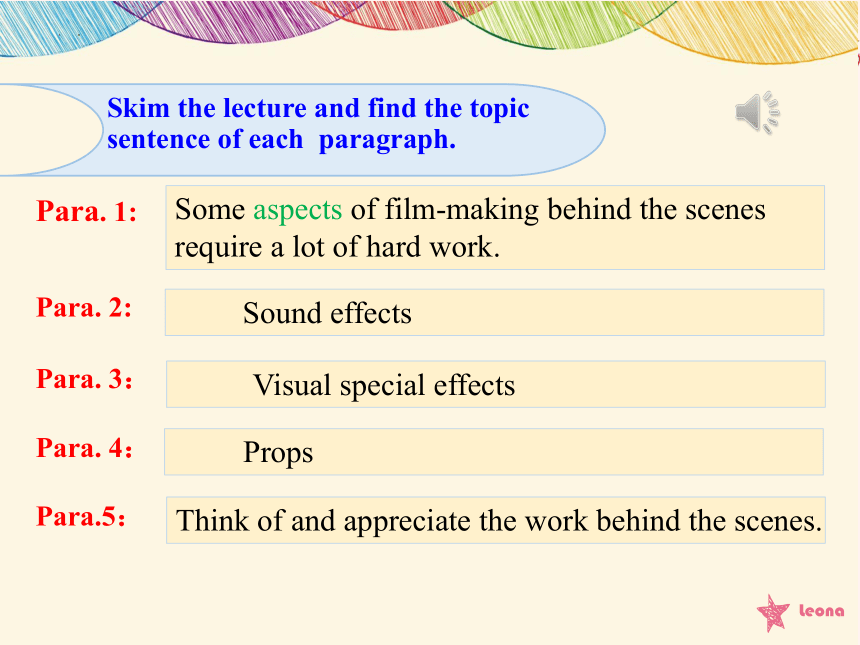Click the Para.5 label
Viewport: 860px width, 645px height.
[81, 517]
